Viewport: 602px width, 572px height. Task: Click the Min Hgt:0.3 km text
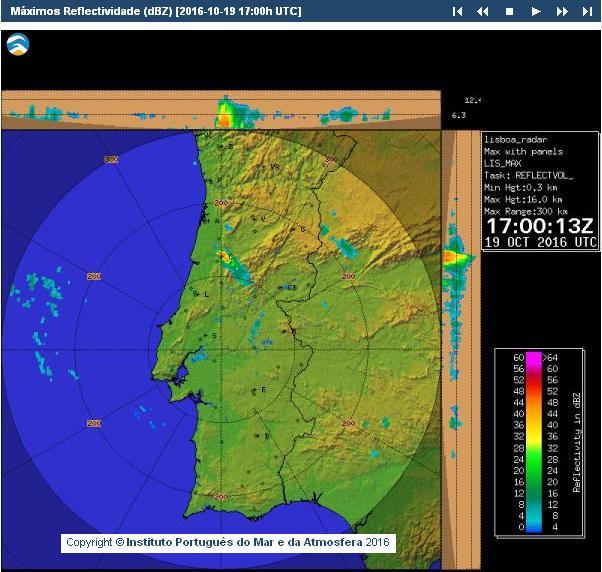pyautogui.click(x=521, y=187)
